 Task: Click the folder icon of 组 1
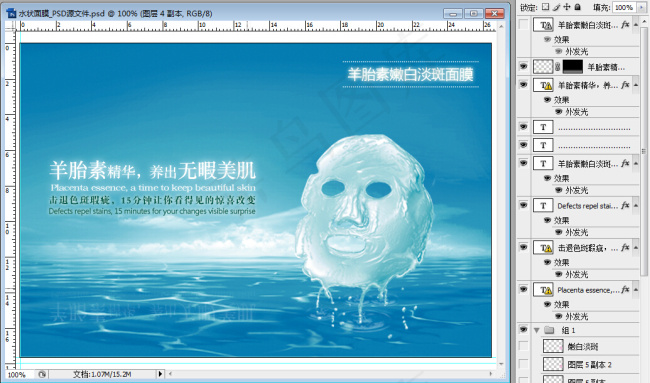549,330
